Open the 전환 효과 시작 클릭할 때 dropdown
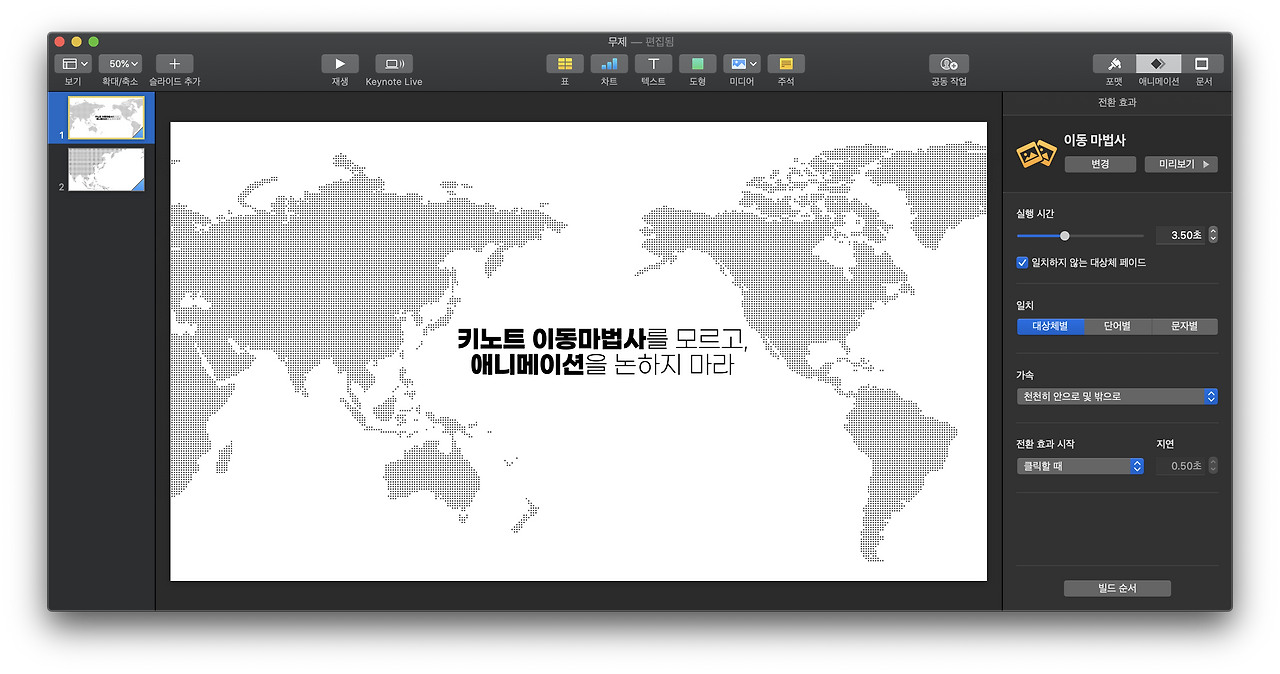This screenshot has height=674, width=1280. [x=1080, y=466]
